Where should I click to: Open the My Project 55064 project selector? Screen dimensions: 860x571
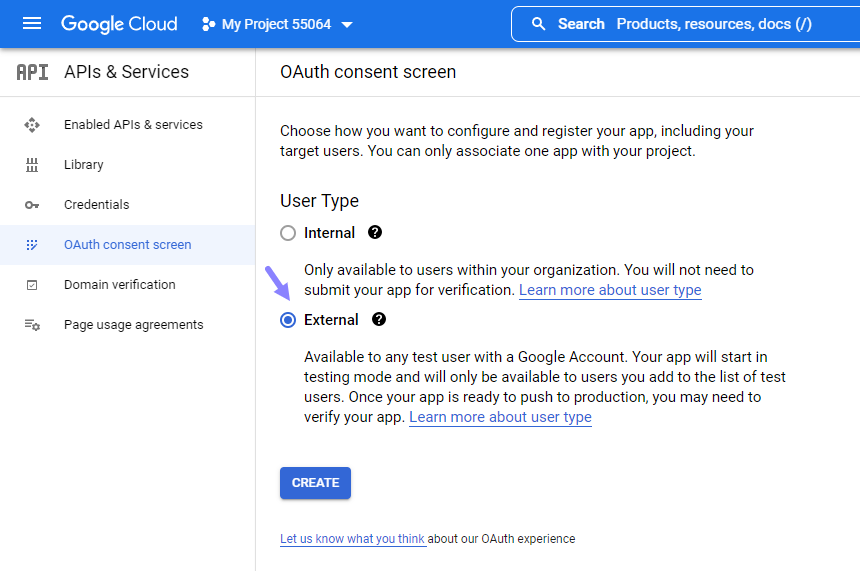tap(277, 24)
